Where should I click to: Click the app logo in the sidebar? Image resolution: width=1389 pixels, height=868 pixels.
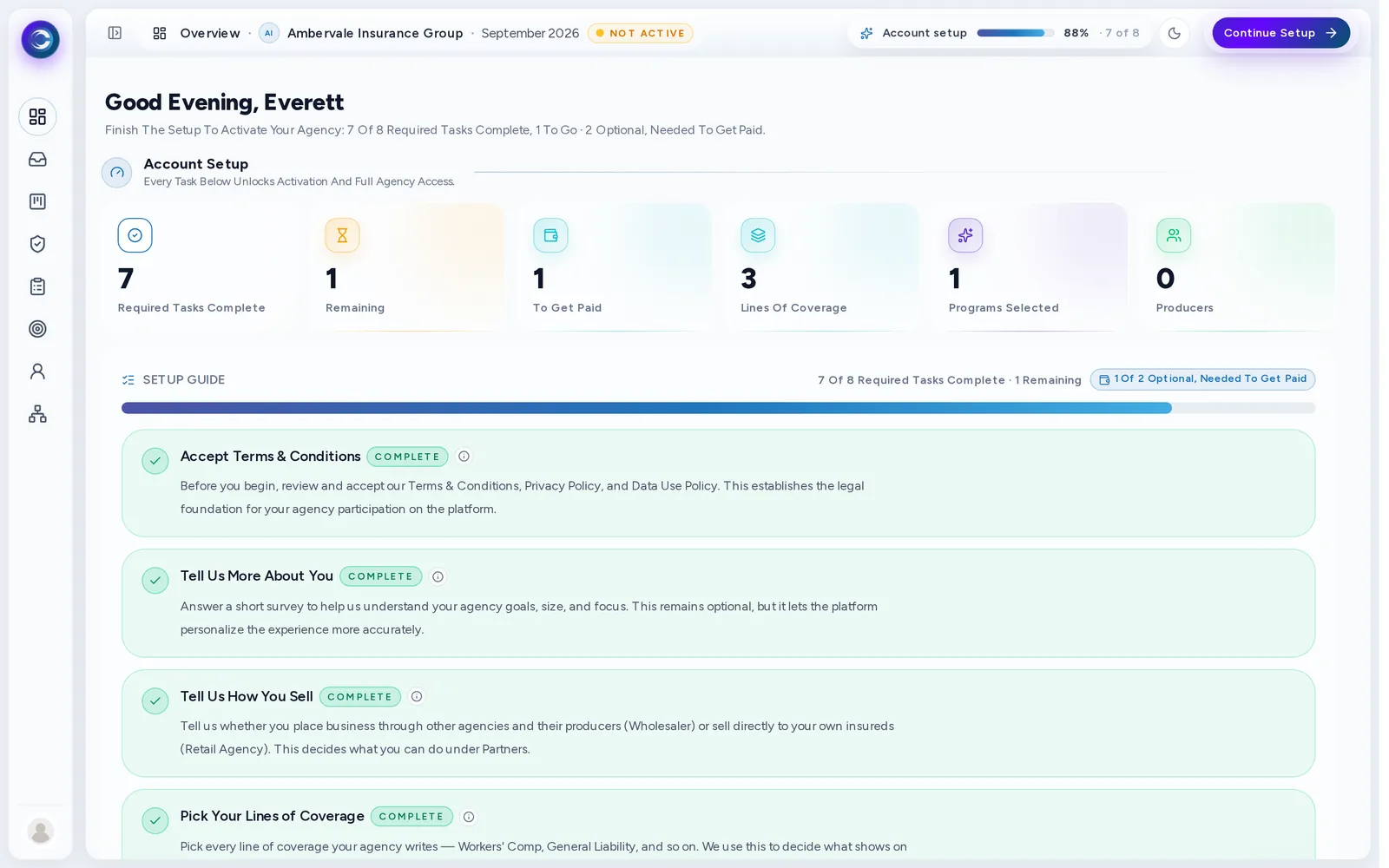pos(40,39)
